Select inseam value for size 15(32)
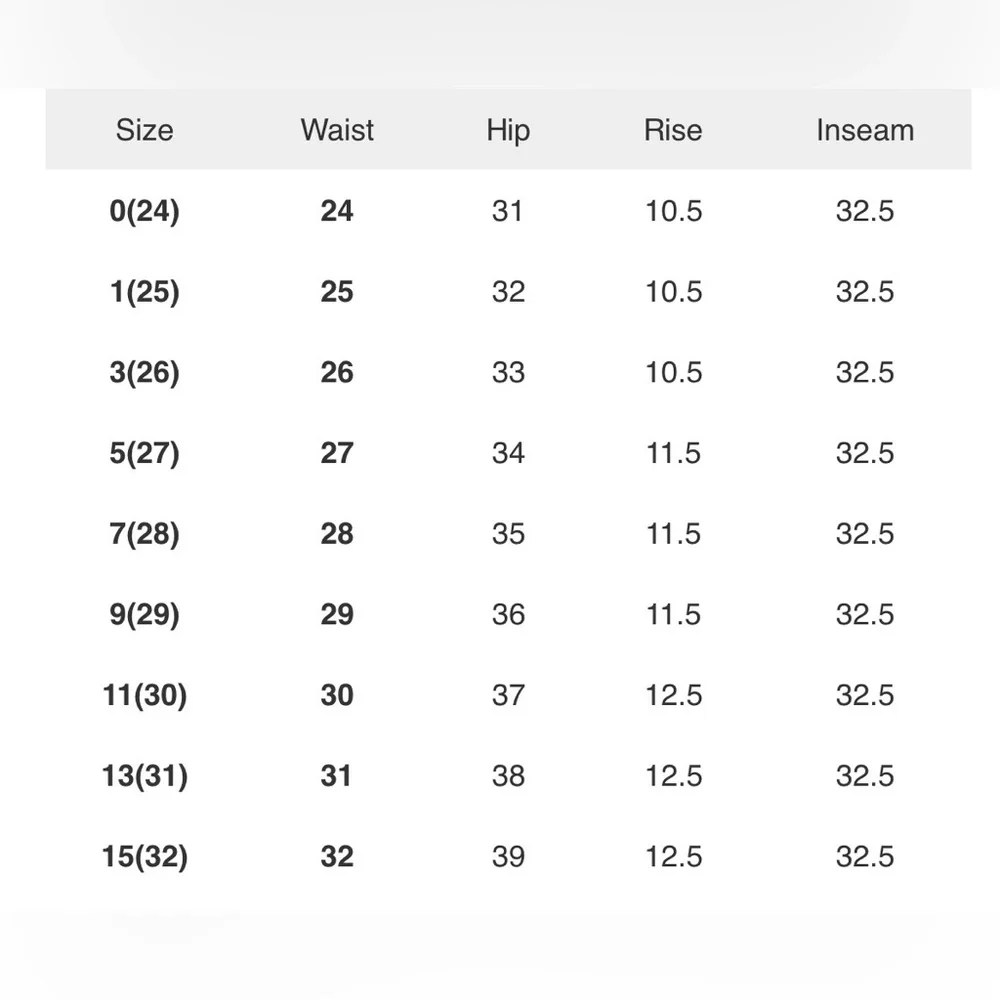This screenshot has width=1000, height=1000. pos(865,857)
